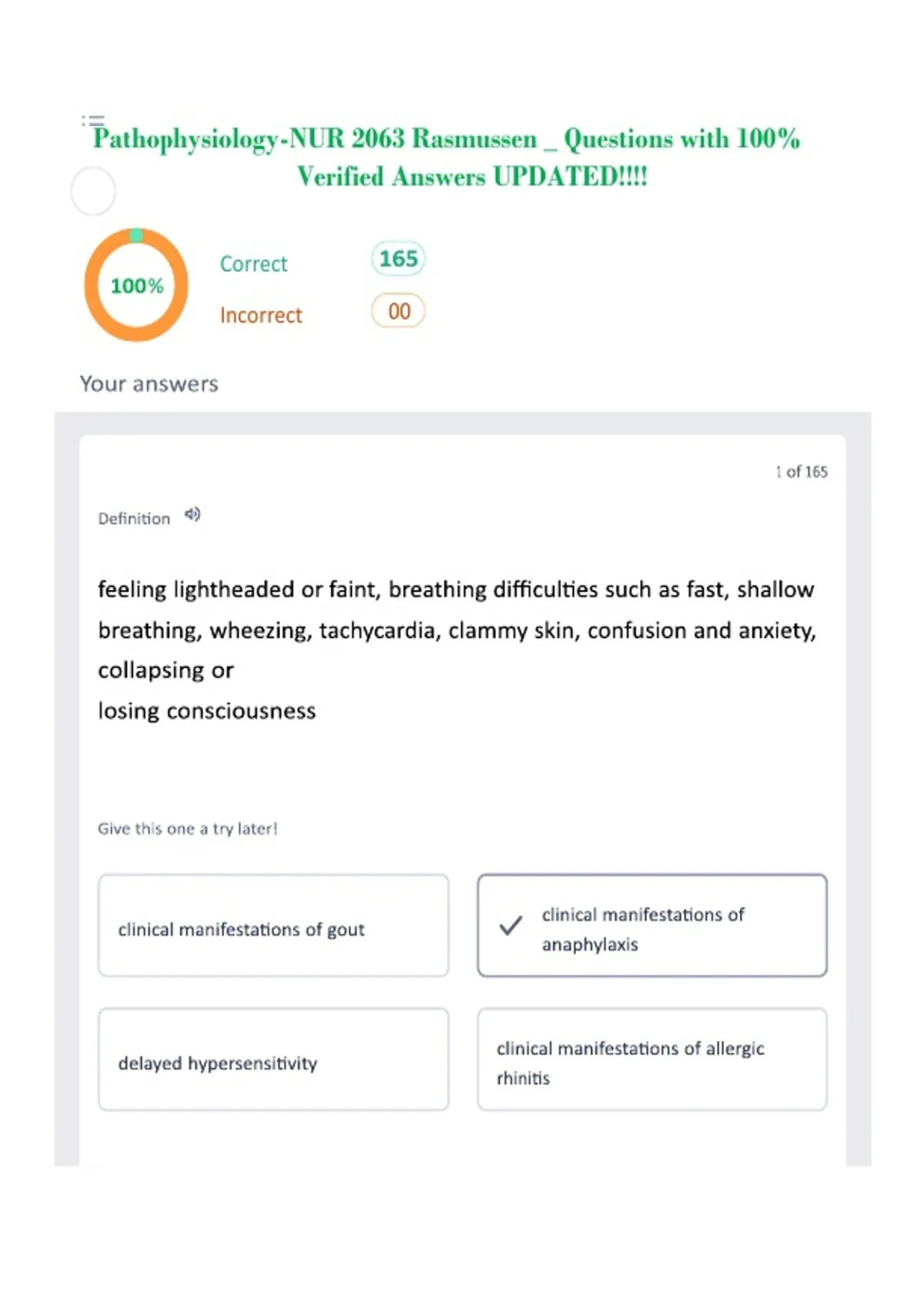The height and width of the screenshot is (1309, 924).
Task: Select 'clinical manifestations of anaphylaxis' answer
Action: point(652,926)
